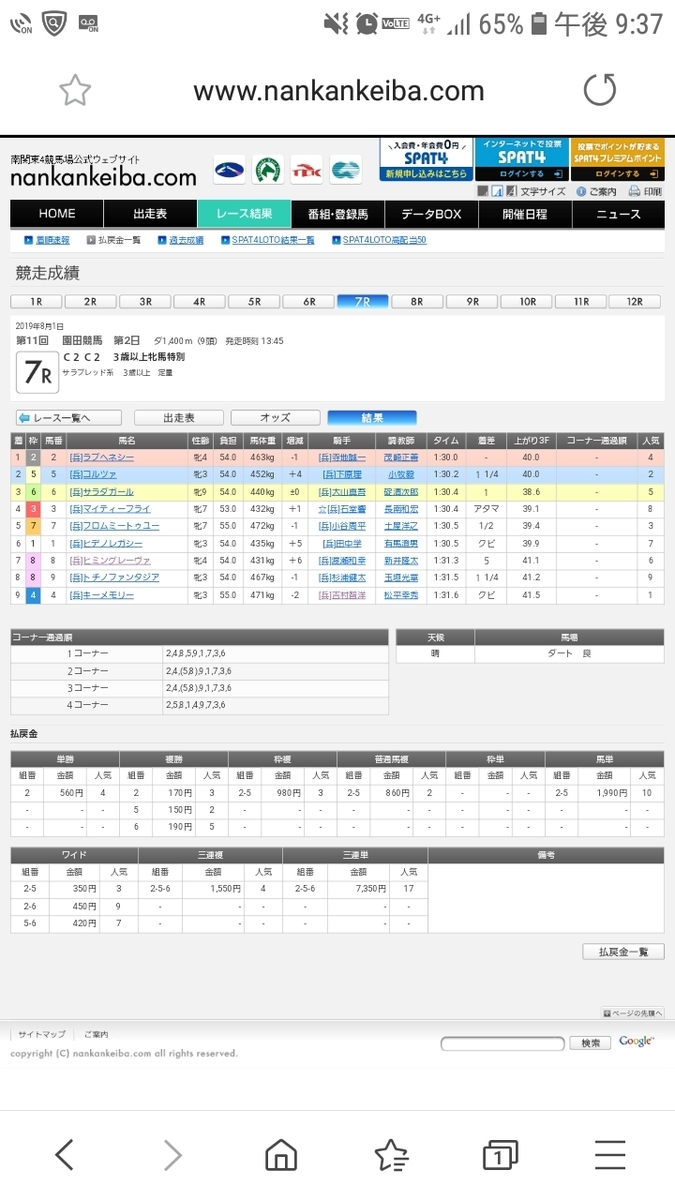Go back via レース一覧へ button

tap(68, 418)
